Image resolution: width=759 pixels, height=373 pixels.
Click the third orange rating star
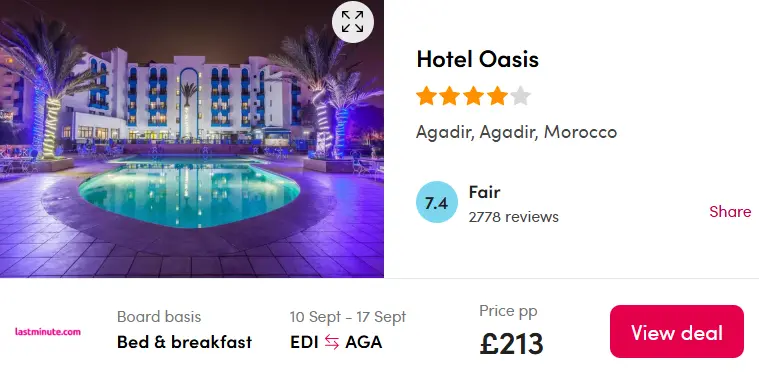coord(473,96)
